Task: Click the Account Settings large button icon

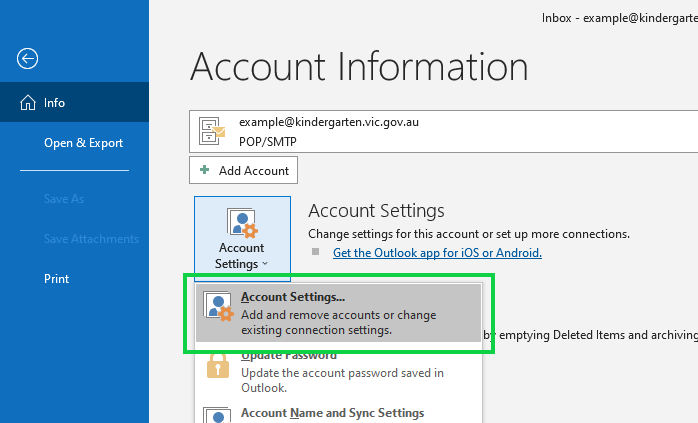Action: pyautogui.click(x=242, y=222)
